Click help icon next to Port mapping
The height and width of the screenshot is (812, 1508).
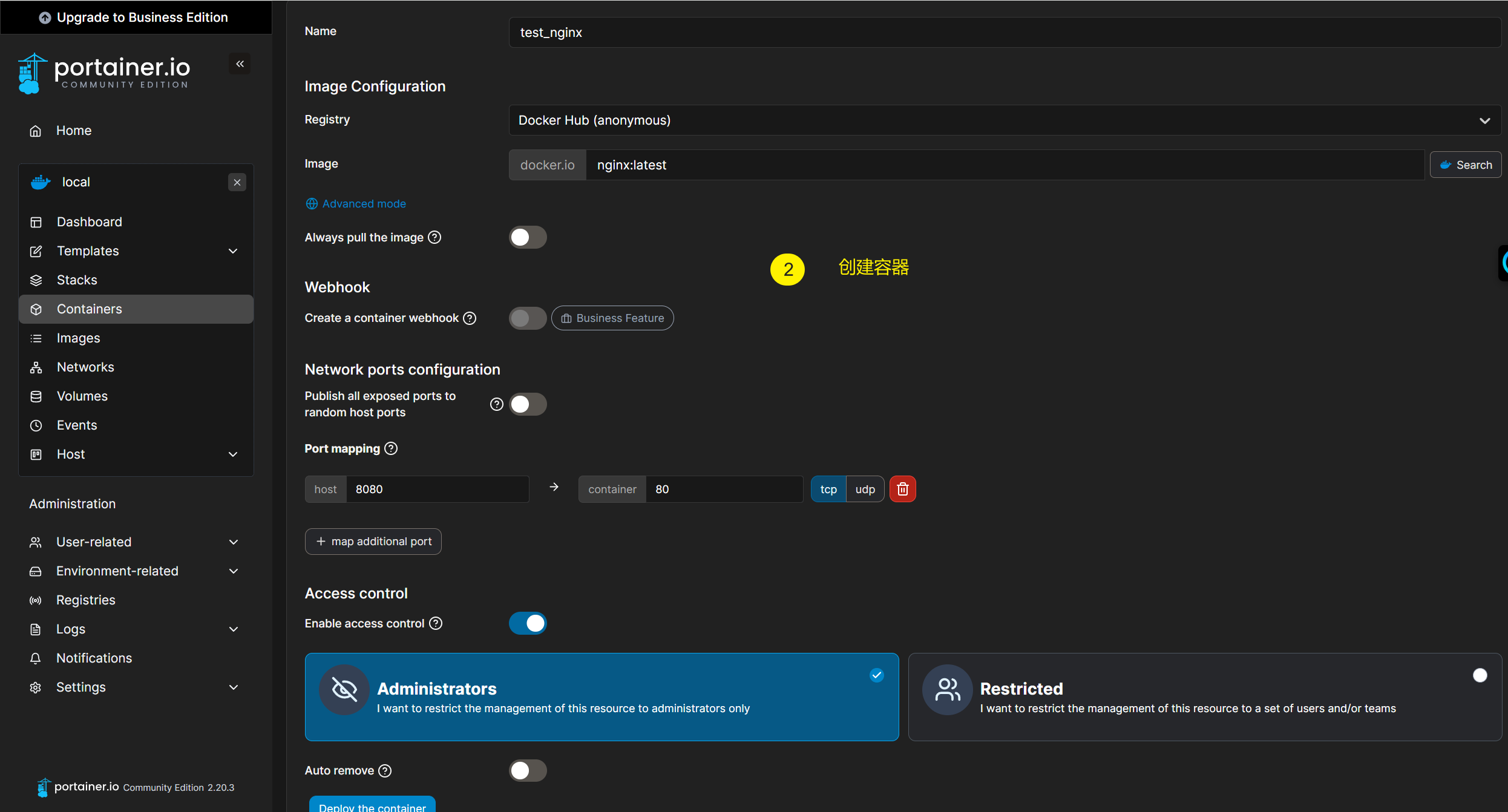392,448
